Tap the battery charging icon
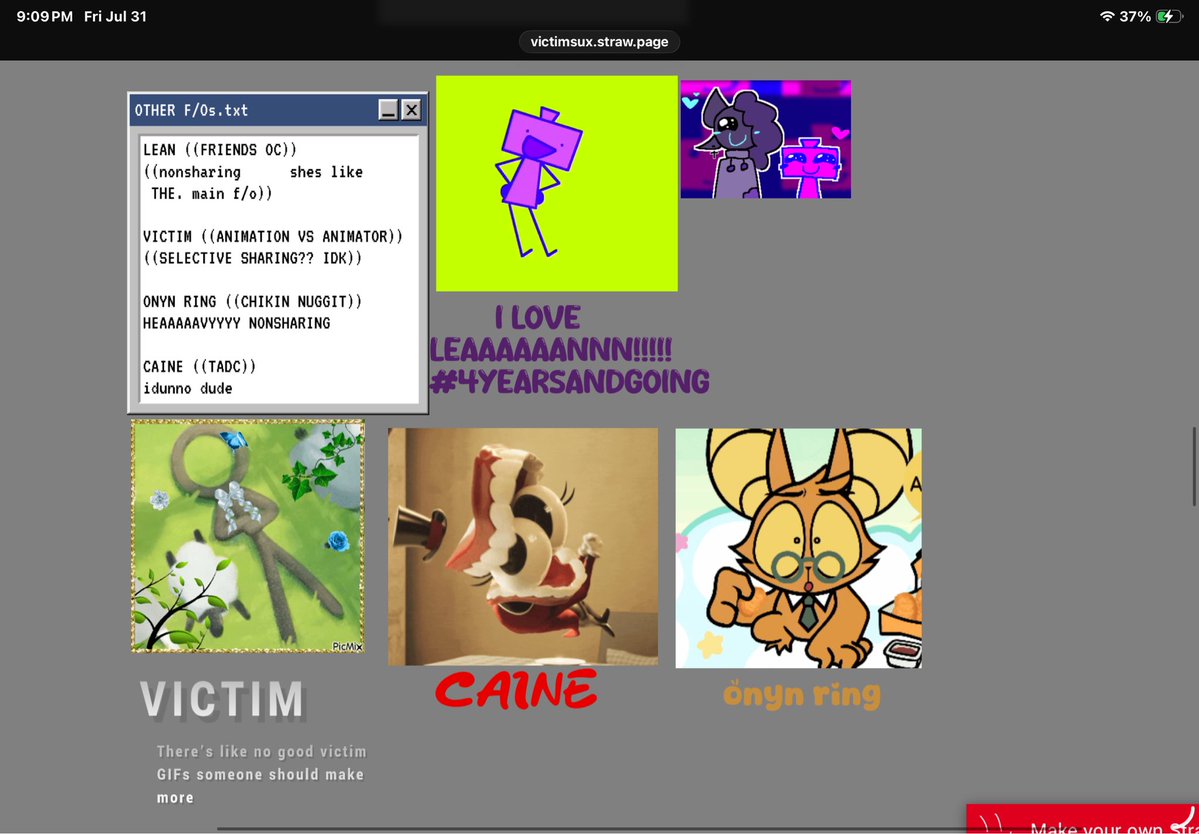 1170,16
